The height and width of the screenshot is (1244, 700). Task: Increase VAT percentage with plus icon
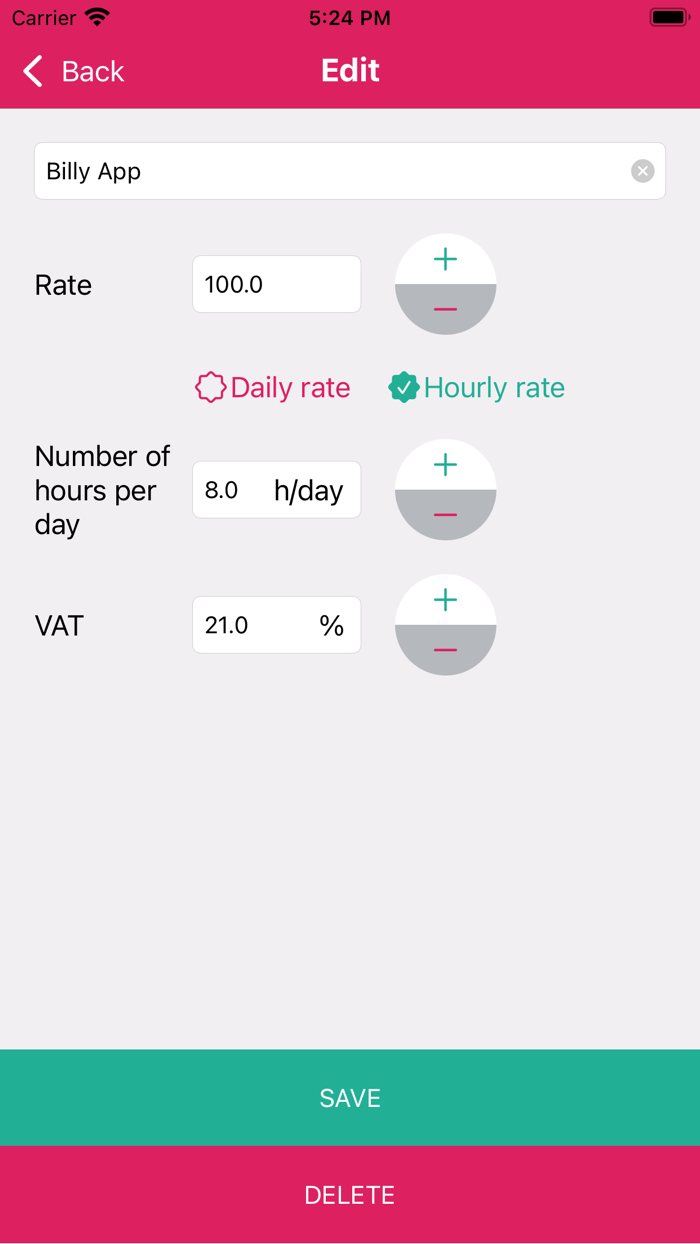(445, 600)
